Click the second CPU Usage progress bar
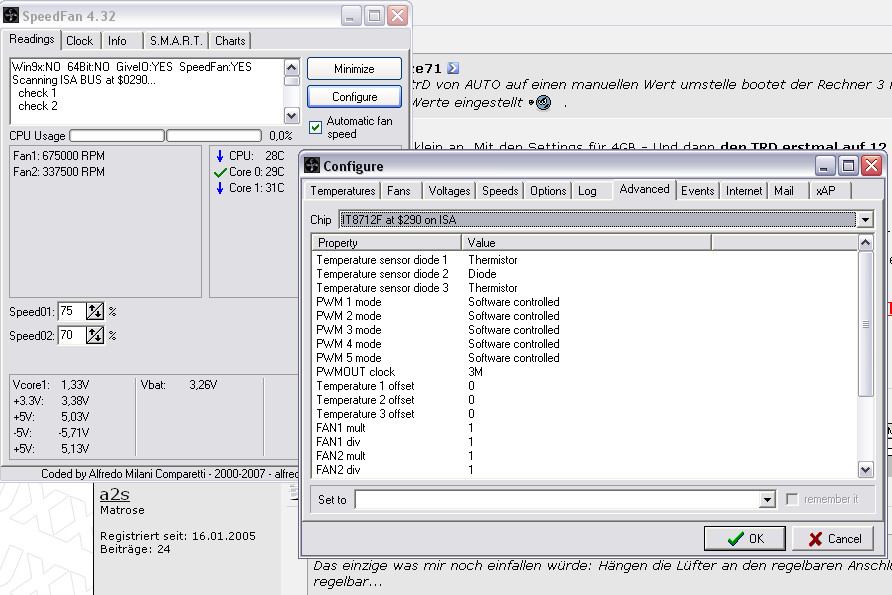Screen dimensions: 892x595 pos(214,136)
